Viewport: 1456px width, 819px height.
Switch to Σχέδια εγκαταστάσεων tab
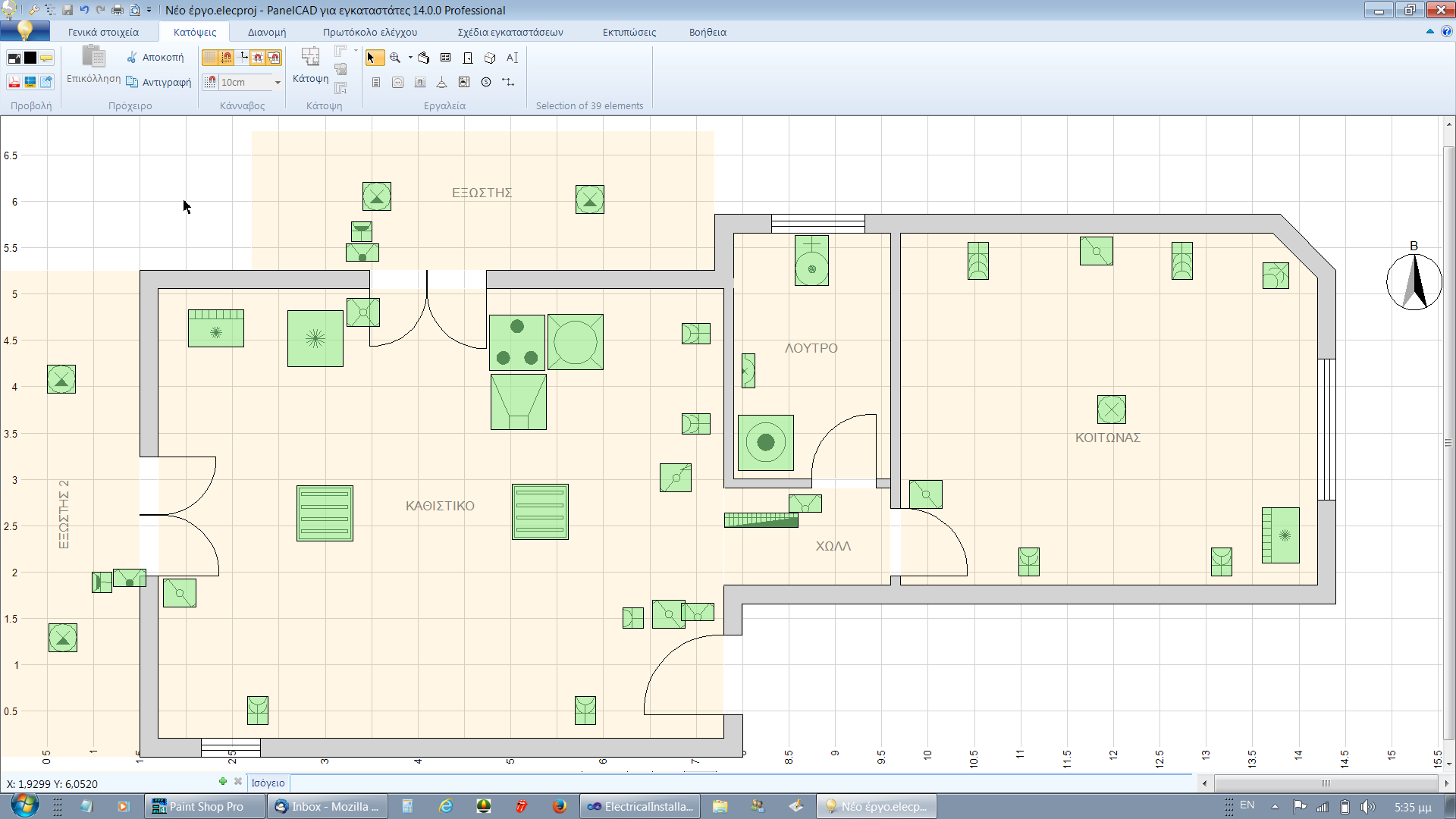click(x=510, y=32)
